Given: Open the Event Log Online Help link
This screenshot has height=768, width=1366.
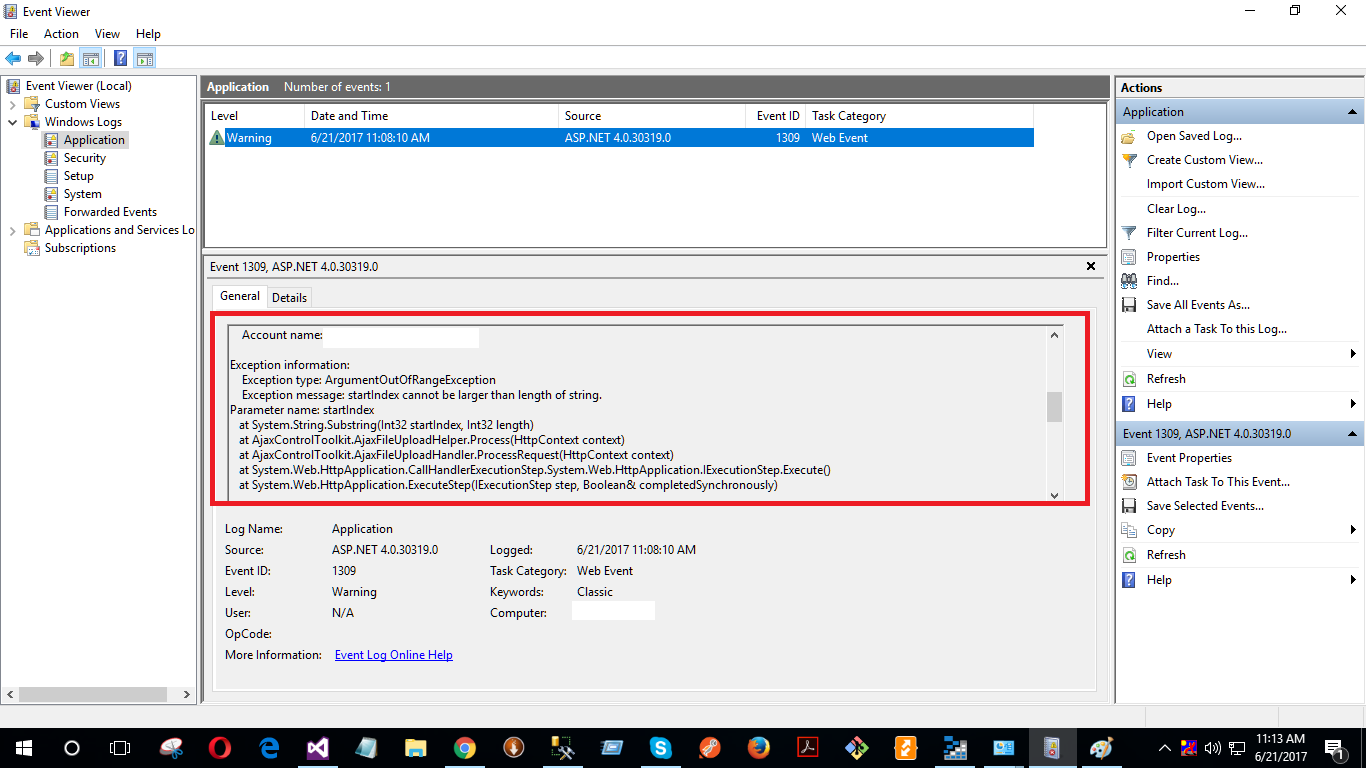Looking at the screenshot, I should [394, 655].
